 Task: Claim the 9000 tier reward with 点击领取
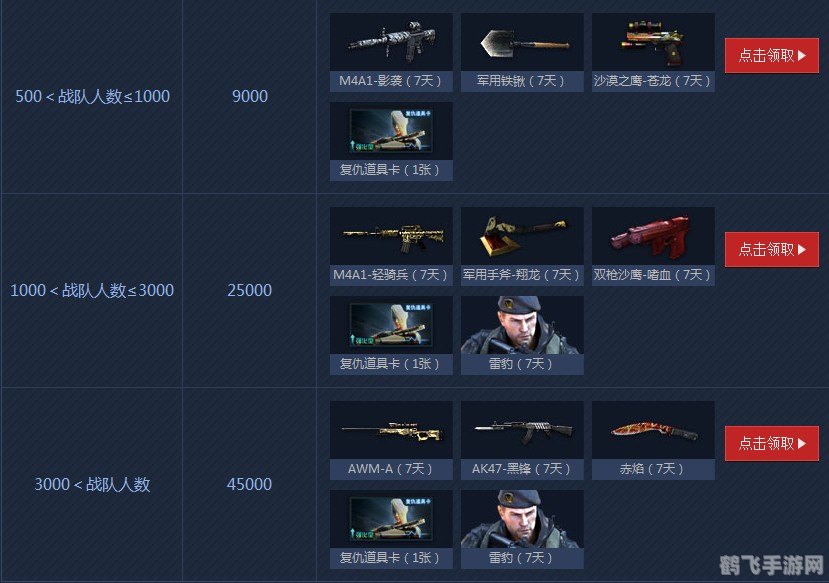[771, 55]
